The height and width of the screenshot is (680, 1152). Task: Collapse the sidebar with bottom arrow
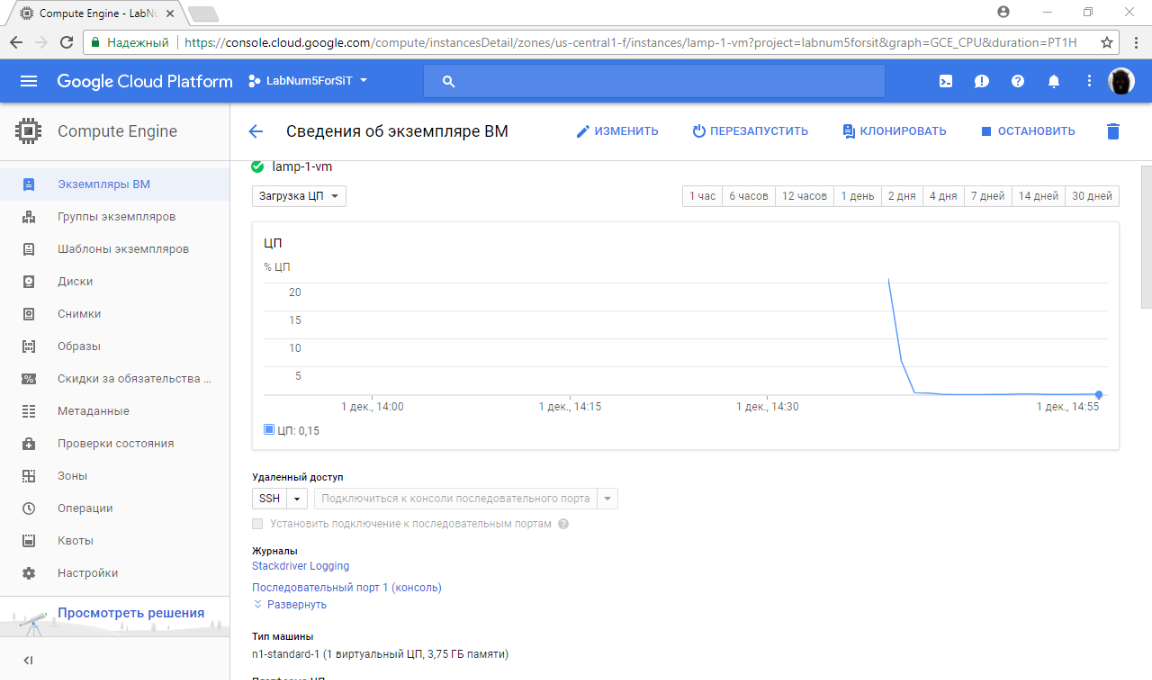coord(28,660)
